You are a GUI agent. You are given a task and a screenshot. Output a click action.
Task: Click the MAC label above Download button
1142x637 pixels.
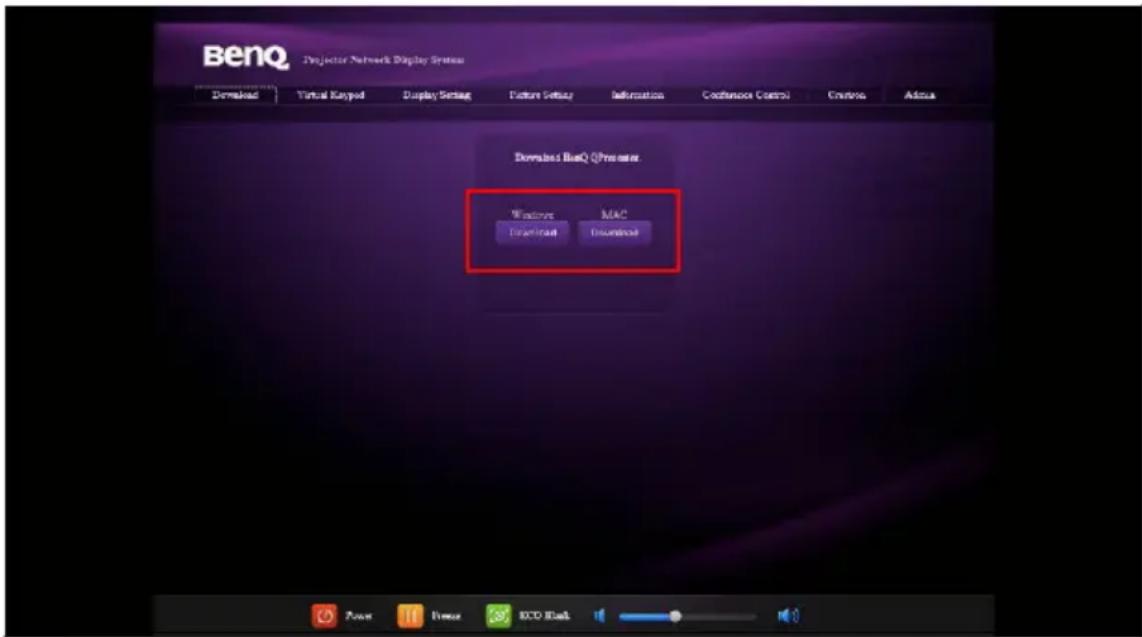614,215
